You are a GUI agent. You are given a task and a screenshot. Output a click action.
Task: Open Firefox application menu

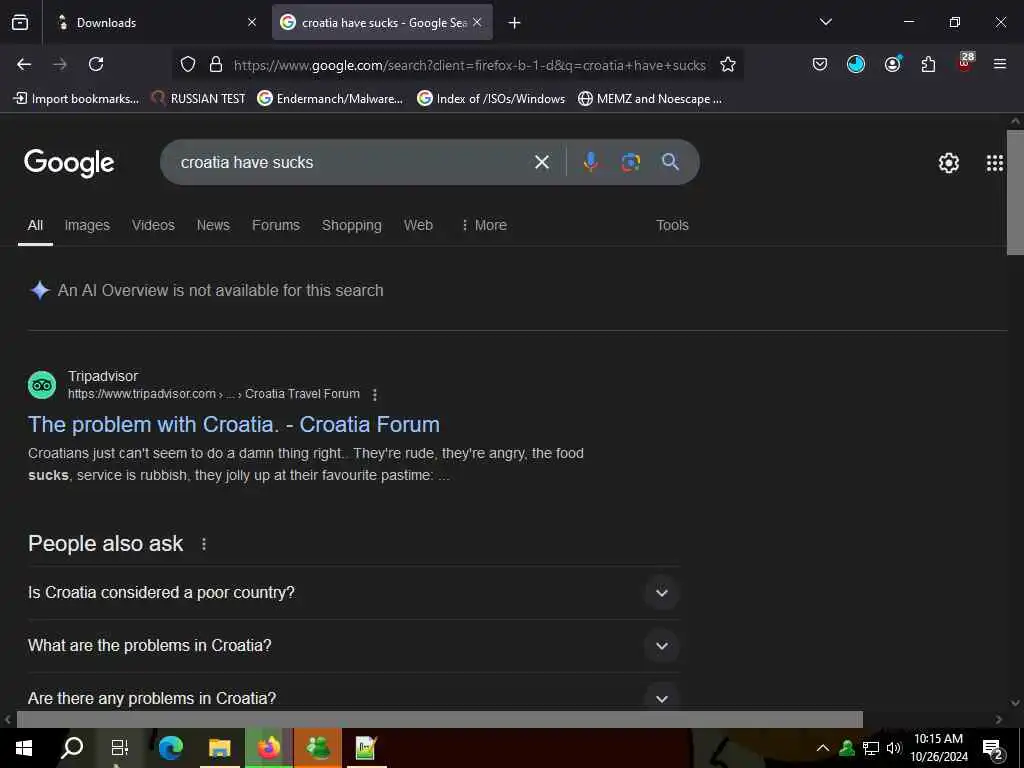[x=1000, y=64]
